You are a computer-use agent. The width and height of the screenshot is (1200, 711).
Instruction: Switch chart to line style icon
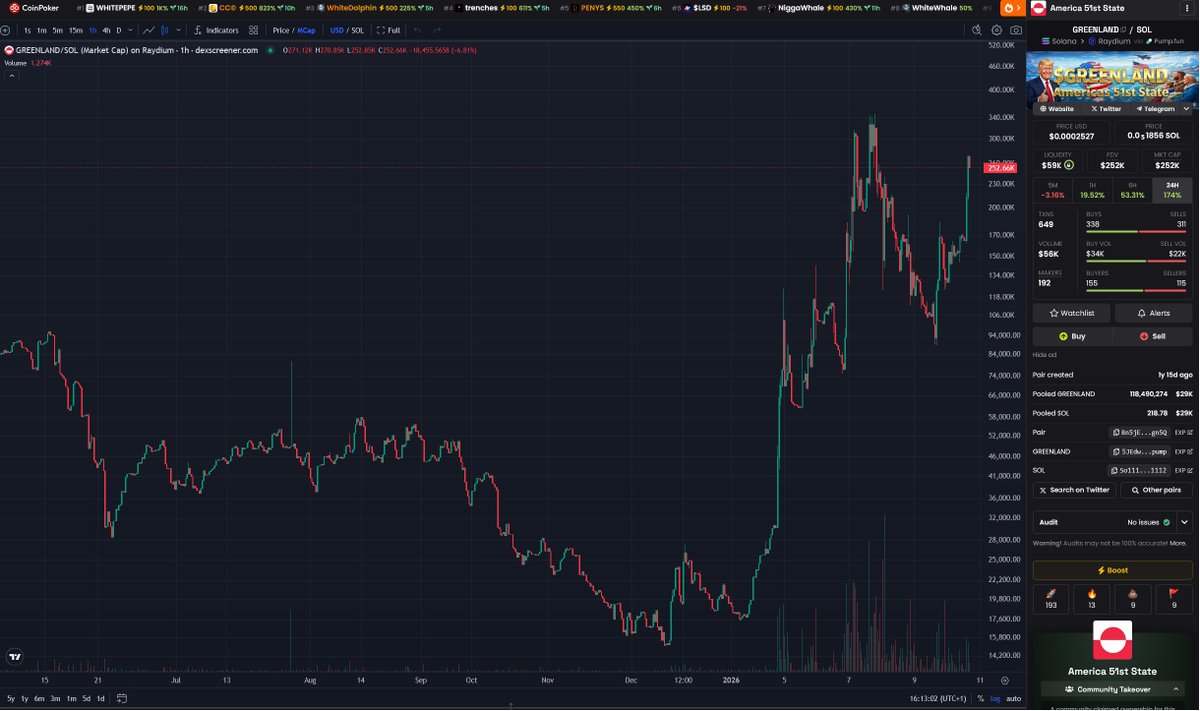point(149,30)
